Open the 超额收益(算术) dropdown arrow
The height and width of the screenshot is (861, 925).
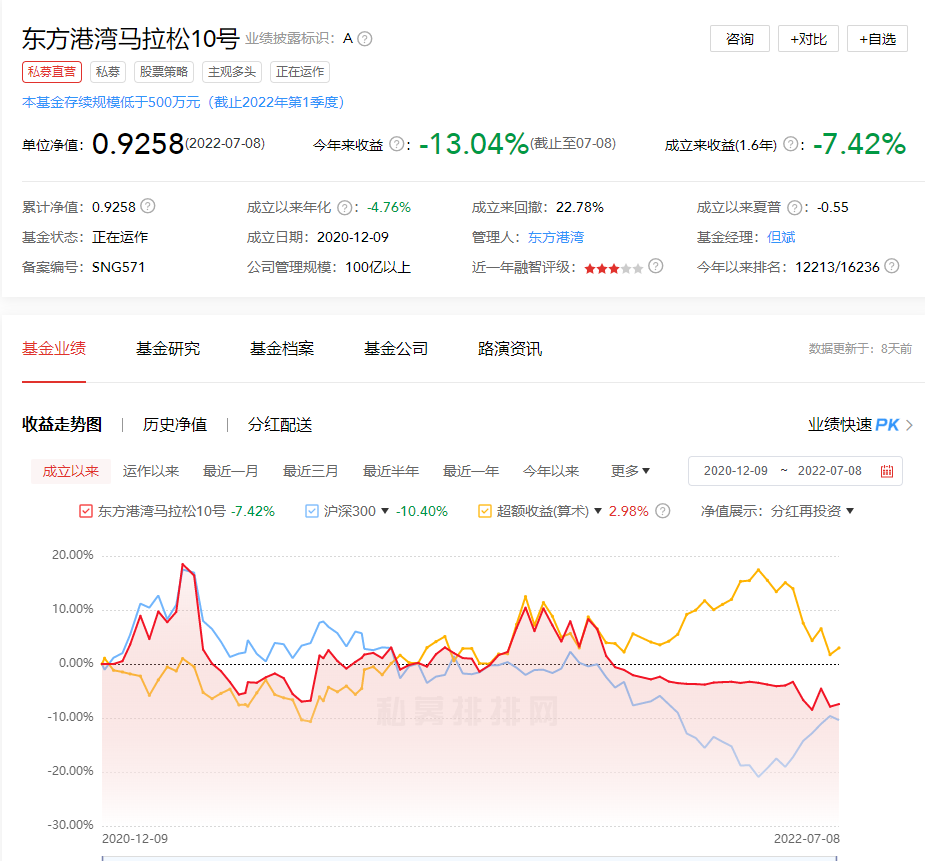[x=598, y=511]
